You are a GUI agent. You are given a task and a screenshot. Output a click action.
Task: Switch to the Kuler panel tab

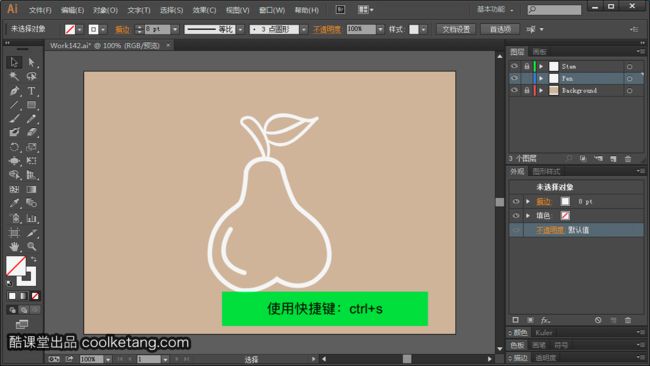click(543, 332)
